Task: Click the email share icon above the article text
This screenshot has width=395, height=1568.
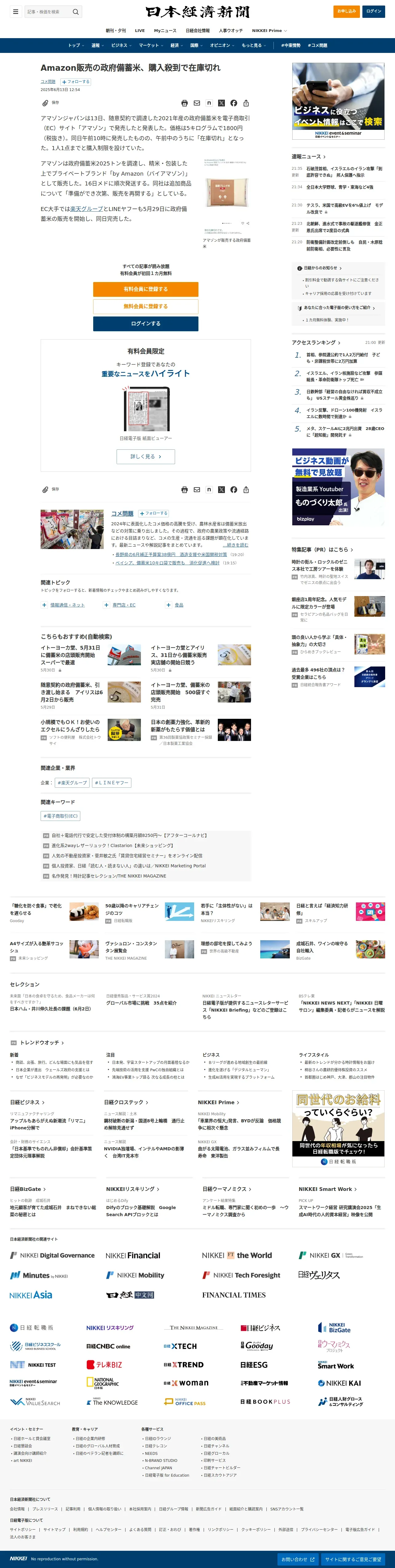Action: click(x=197, y=103)
